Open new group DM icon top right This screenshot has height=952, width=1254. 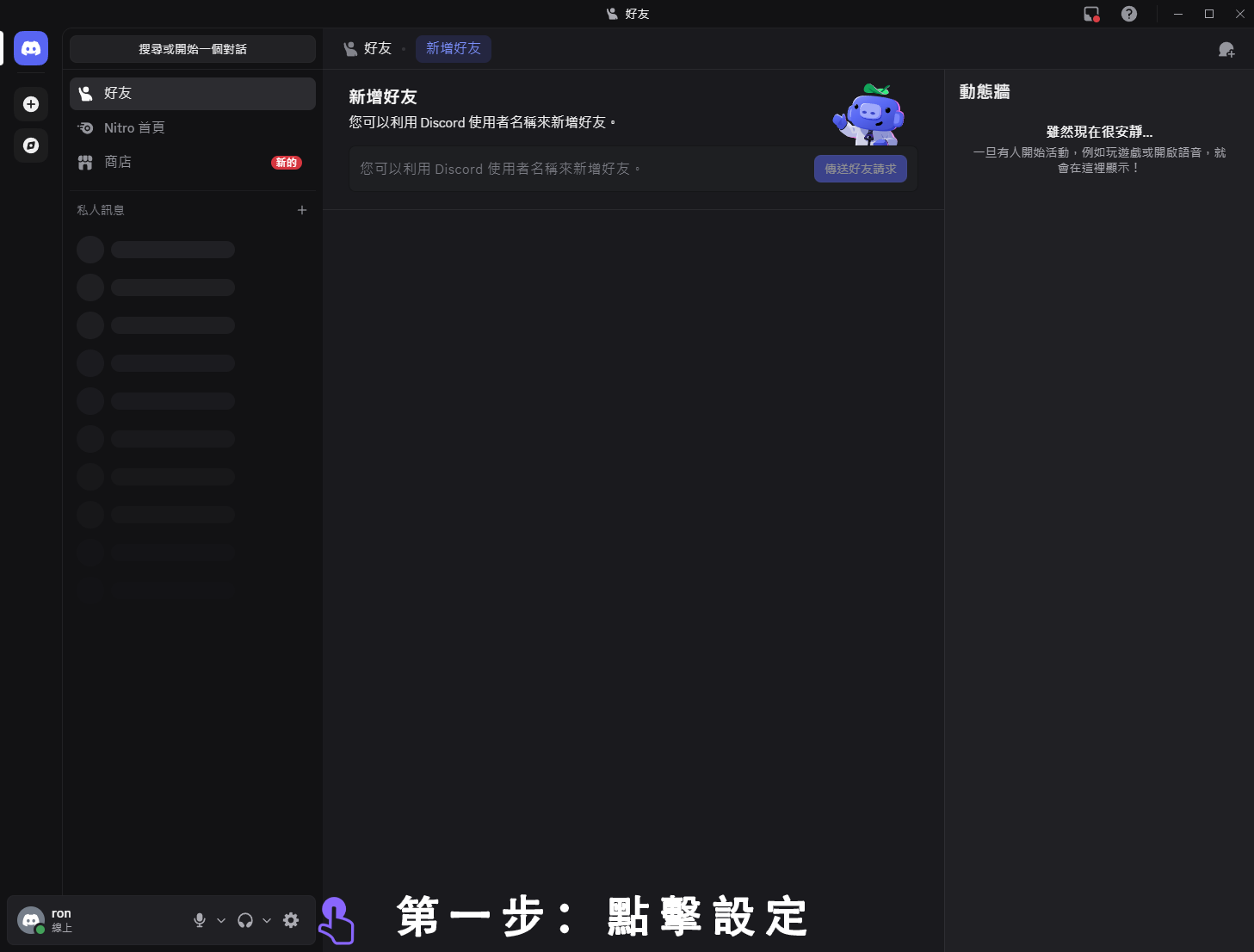click(1226, 50)
